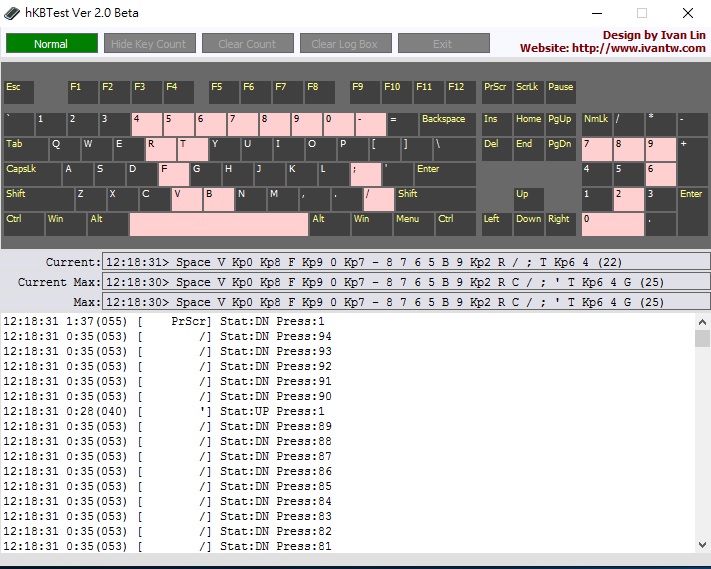Screen dimensions: 711x569
Task: Click the Enter key in main block
Action: tap(444, 174)
